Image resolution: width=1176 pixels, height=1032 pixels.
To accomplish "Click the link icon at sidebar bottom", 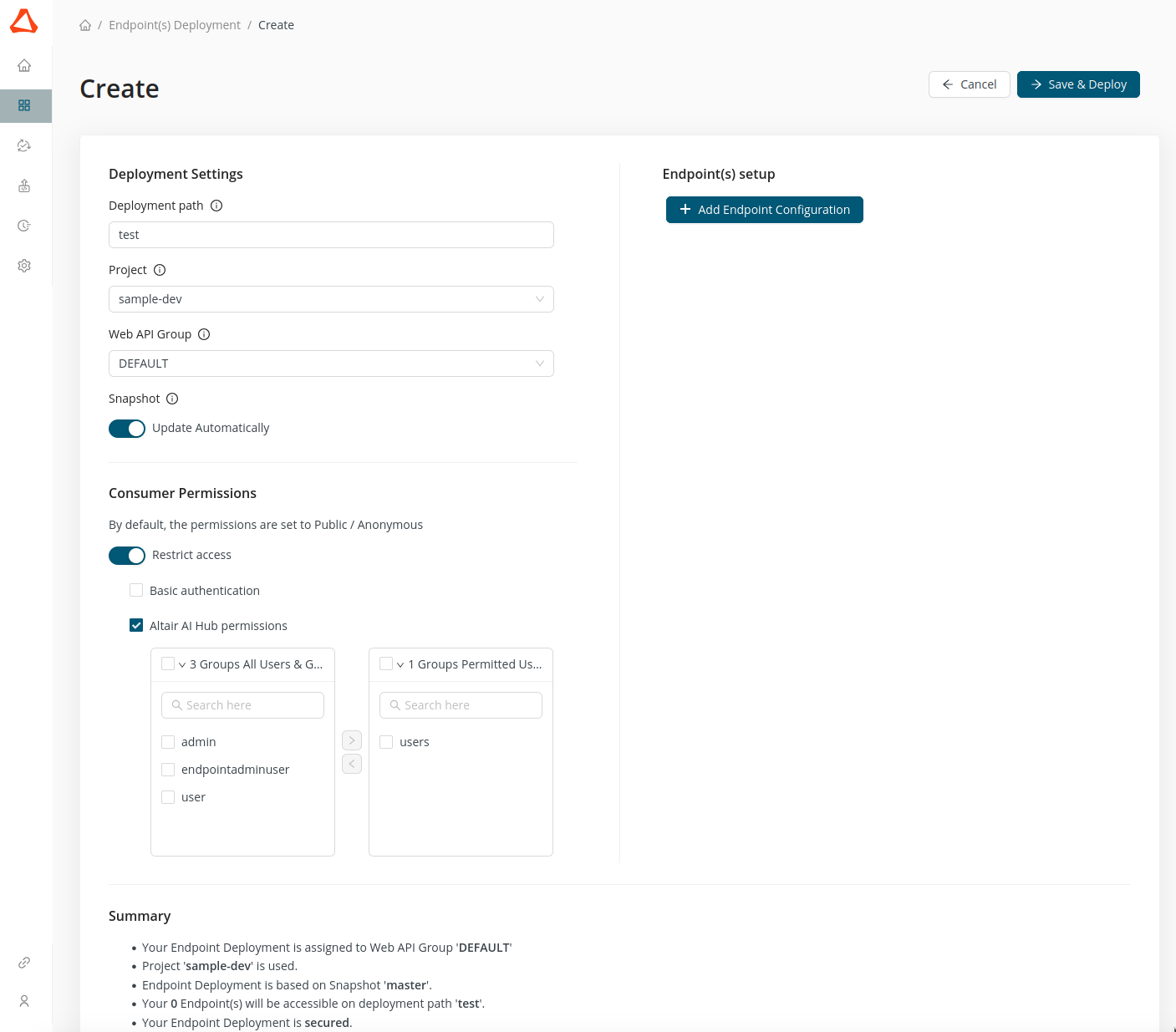I will [24, 962].
